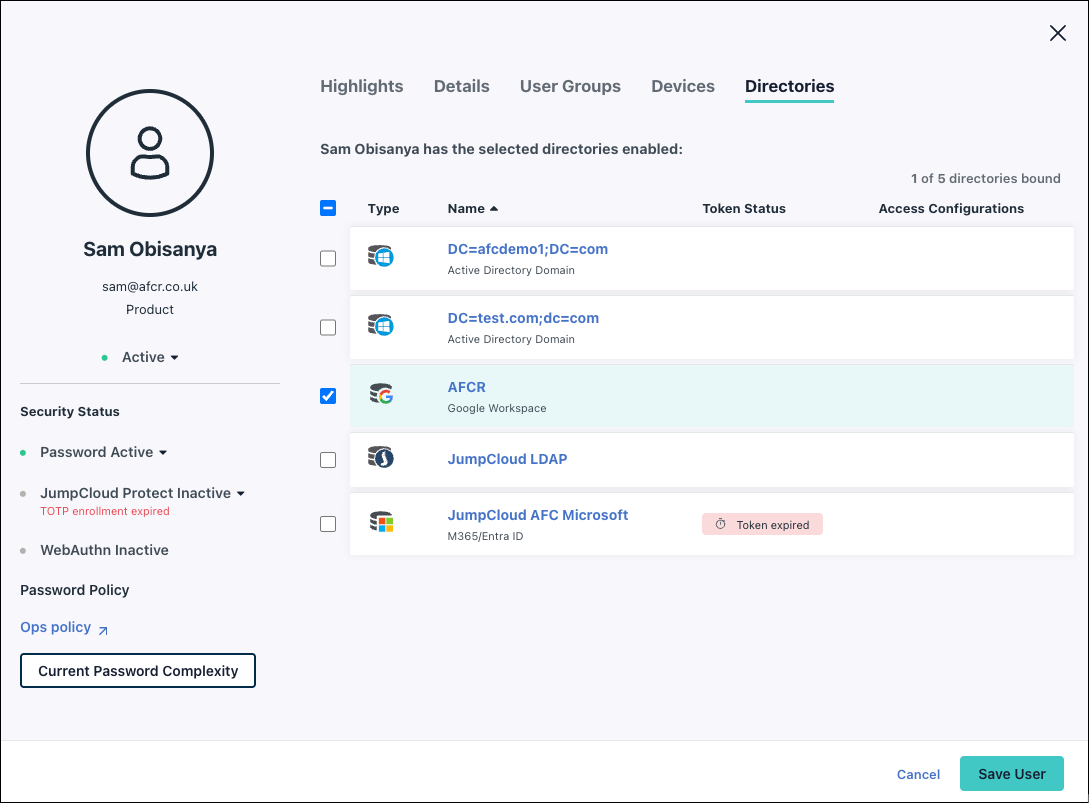
Task: Click the external link icon beside Ops policy
Action: [103, 629]
